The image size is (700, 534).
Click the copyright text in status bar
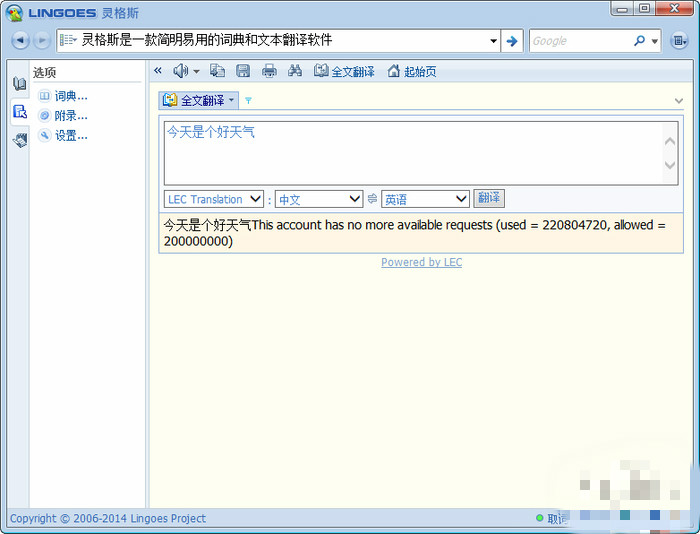[108, 518]
